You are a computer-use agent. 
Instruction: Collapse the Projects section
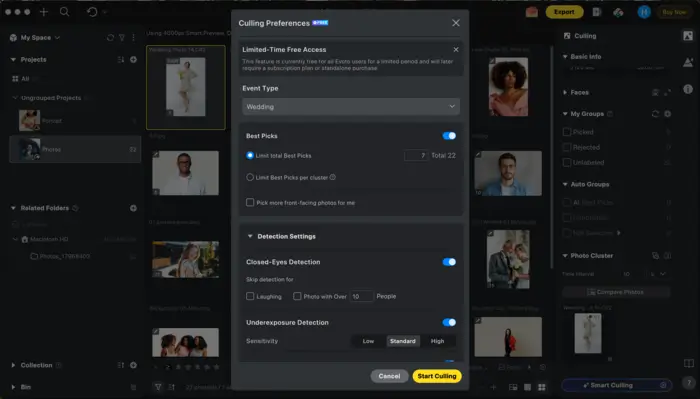[13, 59]
